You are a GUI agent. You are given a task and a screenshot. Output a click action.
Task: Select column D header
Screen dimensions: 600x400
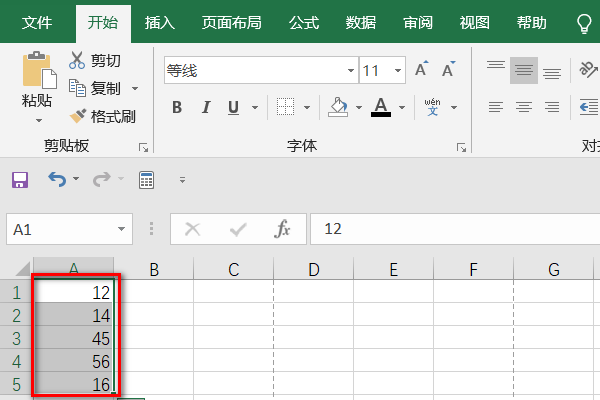tap(313, 269)
